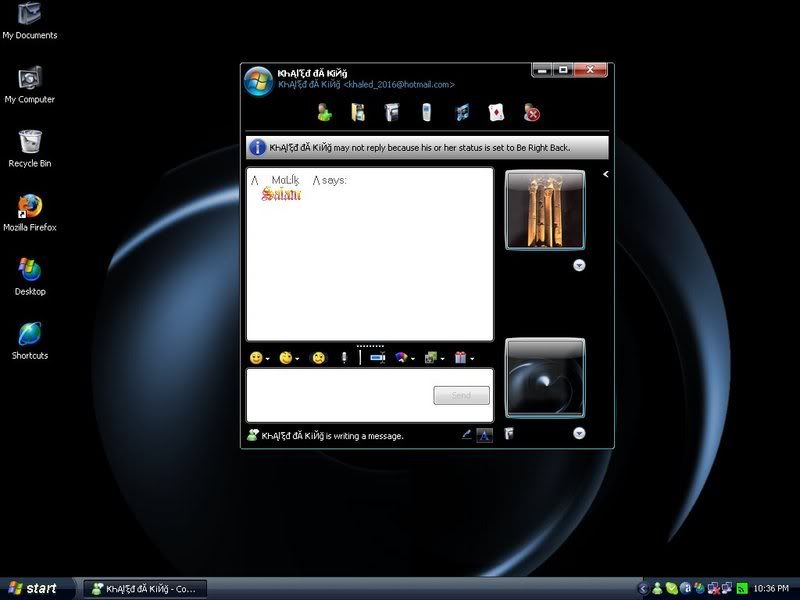Collapse the display picture side panel arrow
The width and height of the screenshot is (800, 600).
(x=605, y=174)
